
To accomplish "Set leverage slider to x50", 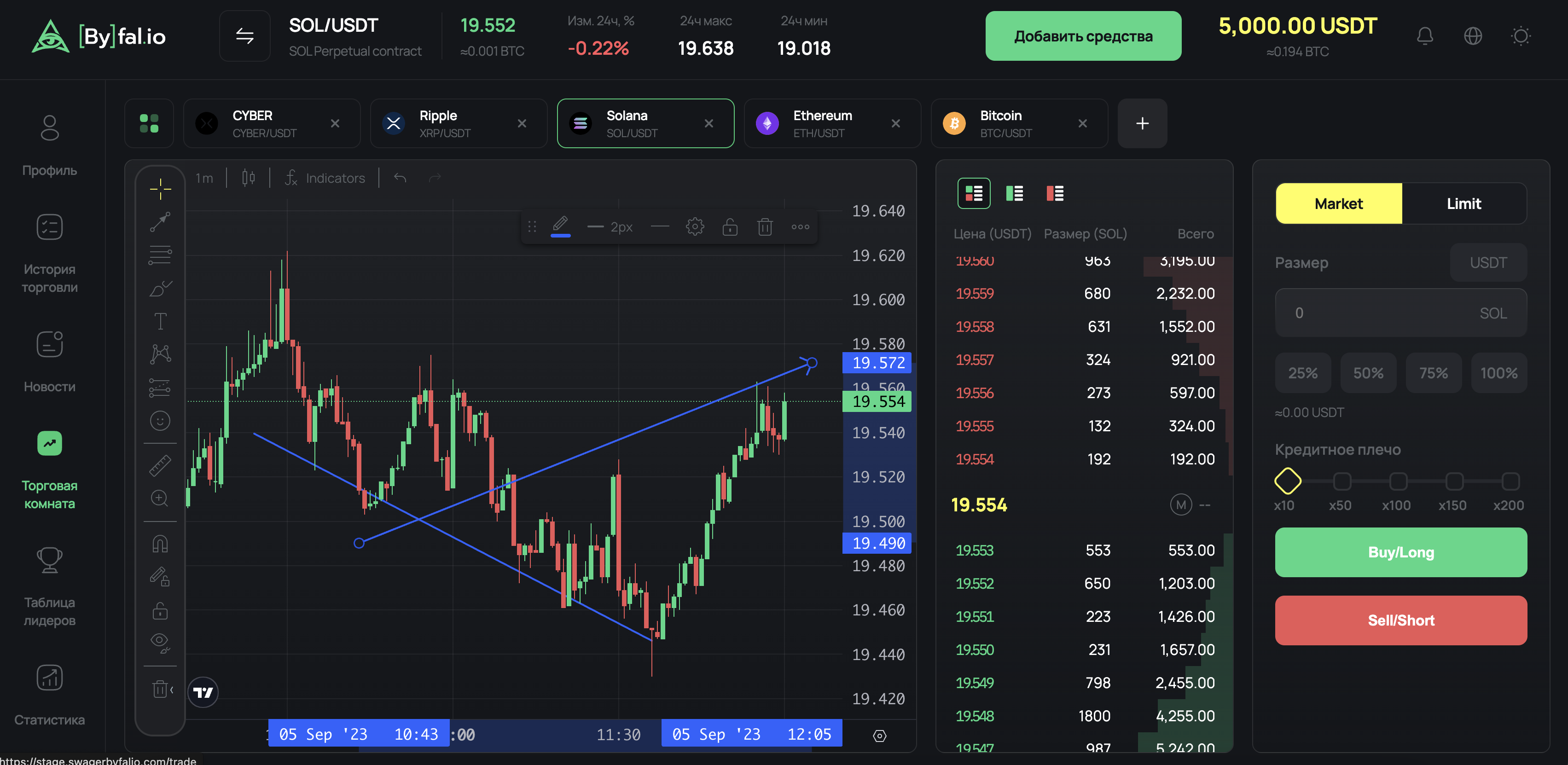I will coord(1342,481).
